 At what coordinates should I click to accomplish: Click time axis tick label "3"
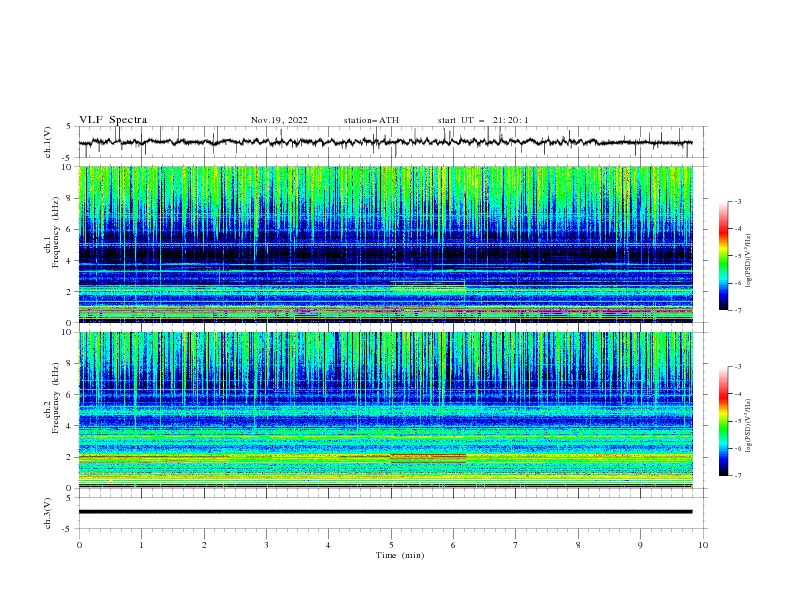tap(266, 545)
